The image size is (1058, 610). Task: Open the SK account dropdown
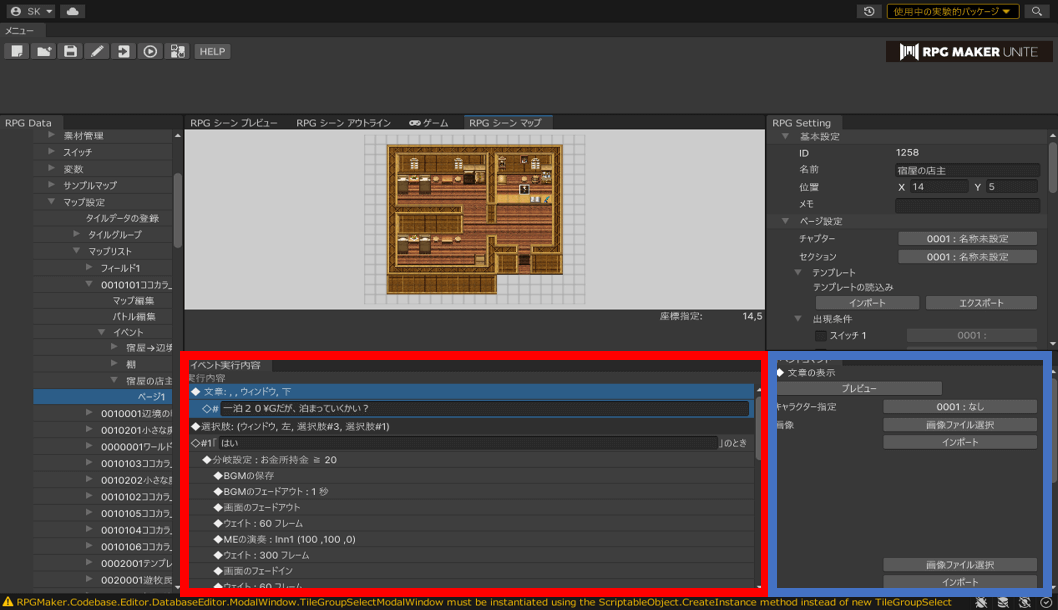31,11
